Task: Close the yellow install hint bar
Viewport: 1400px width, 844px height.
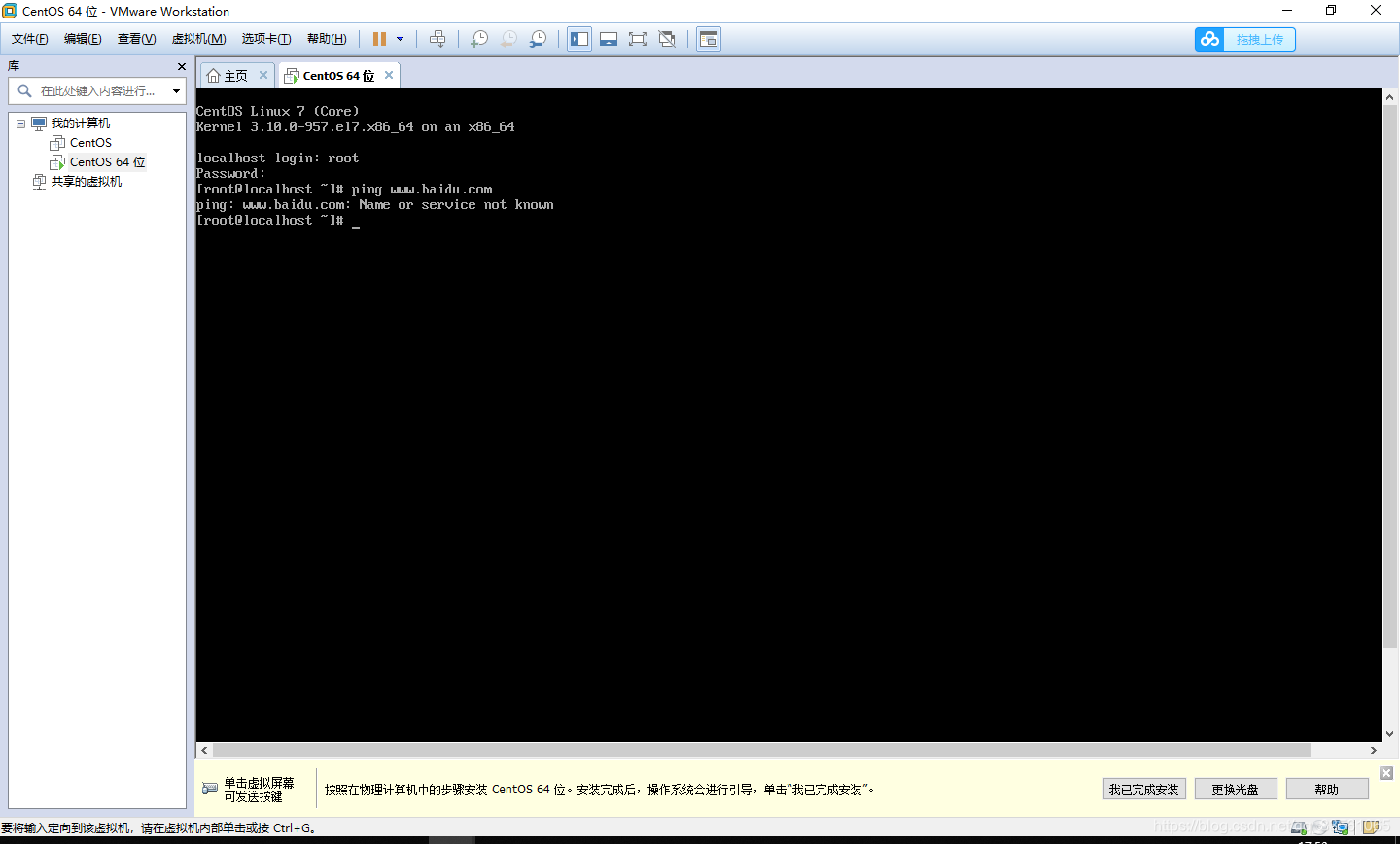Action: 1386,773
